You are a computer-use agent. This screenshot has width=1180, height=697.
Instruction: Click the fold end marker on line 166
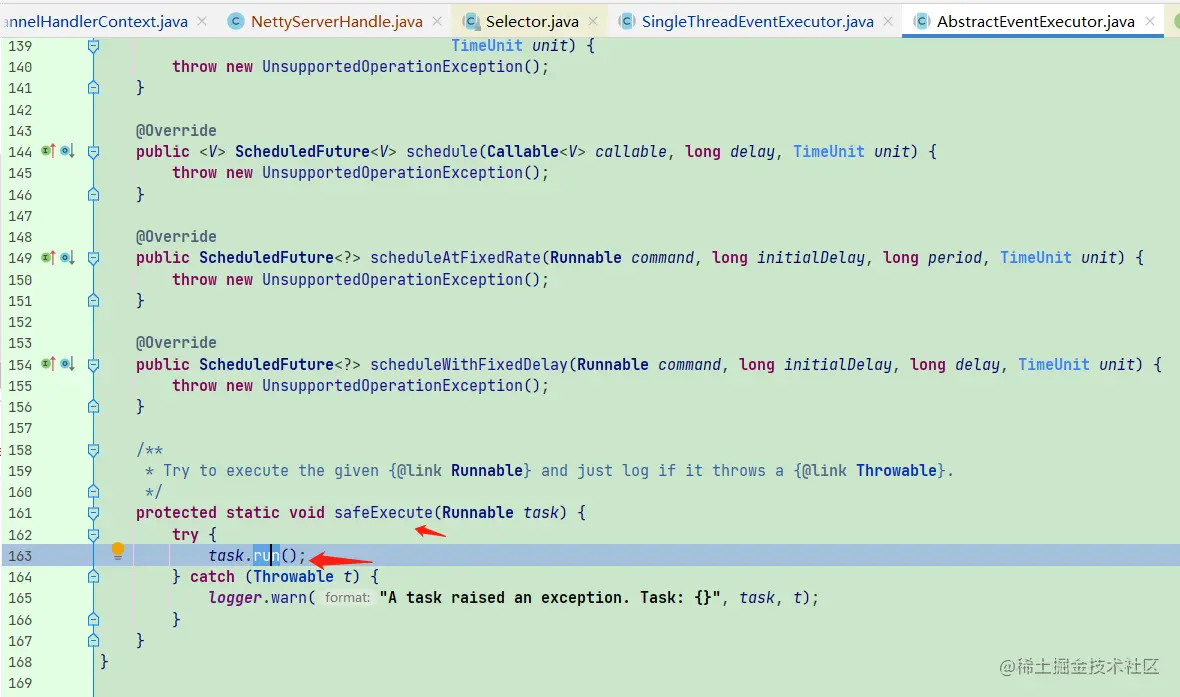tap(93, 620)
